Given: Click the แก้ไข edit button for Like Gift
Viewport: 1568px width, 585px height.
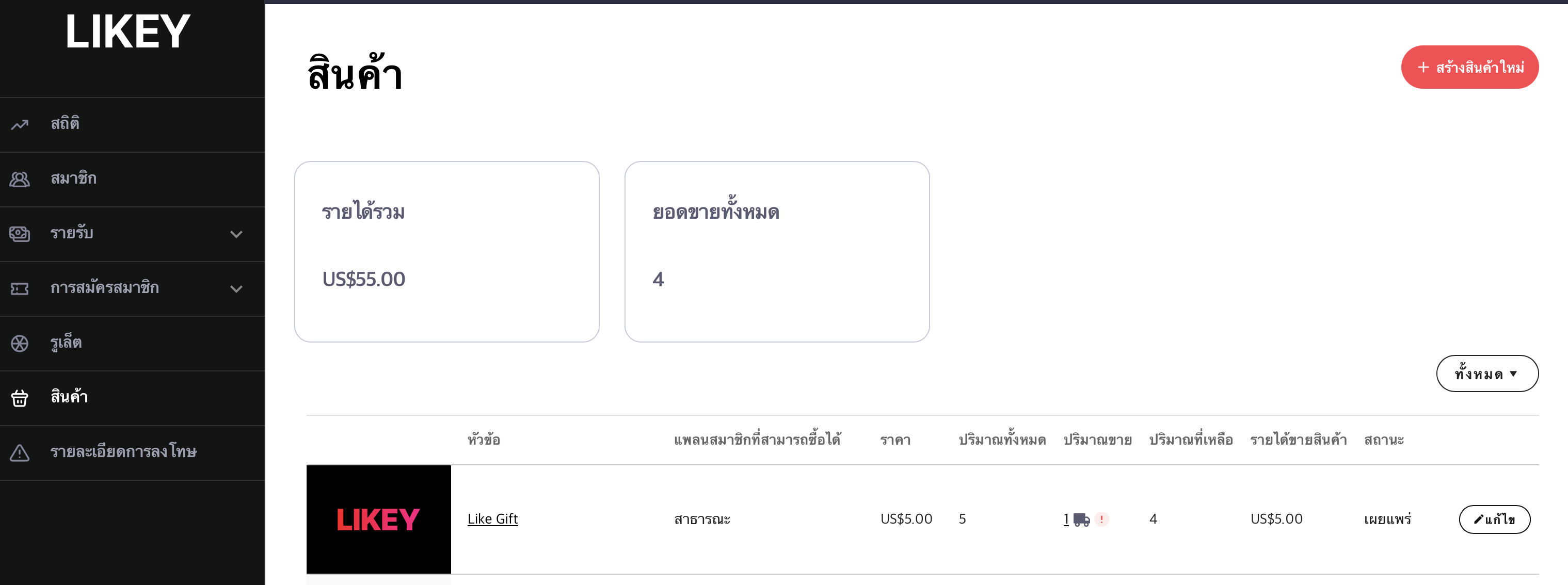Looking at the screenshot, I should point(1494,519).
